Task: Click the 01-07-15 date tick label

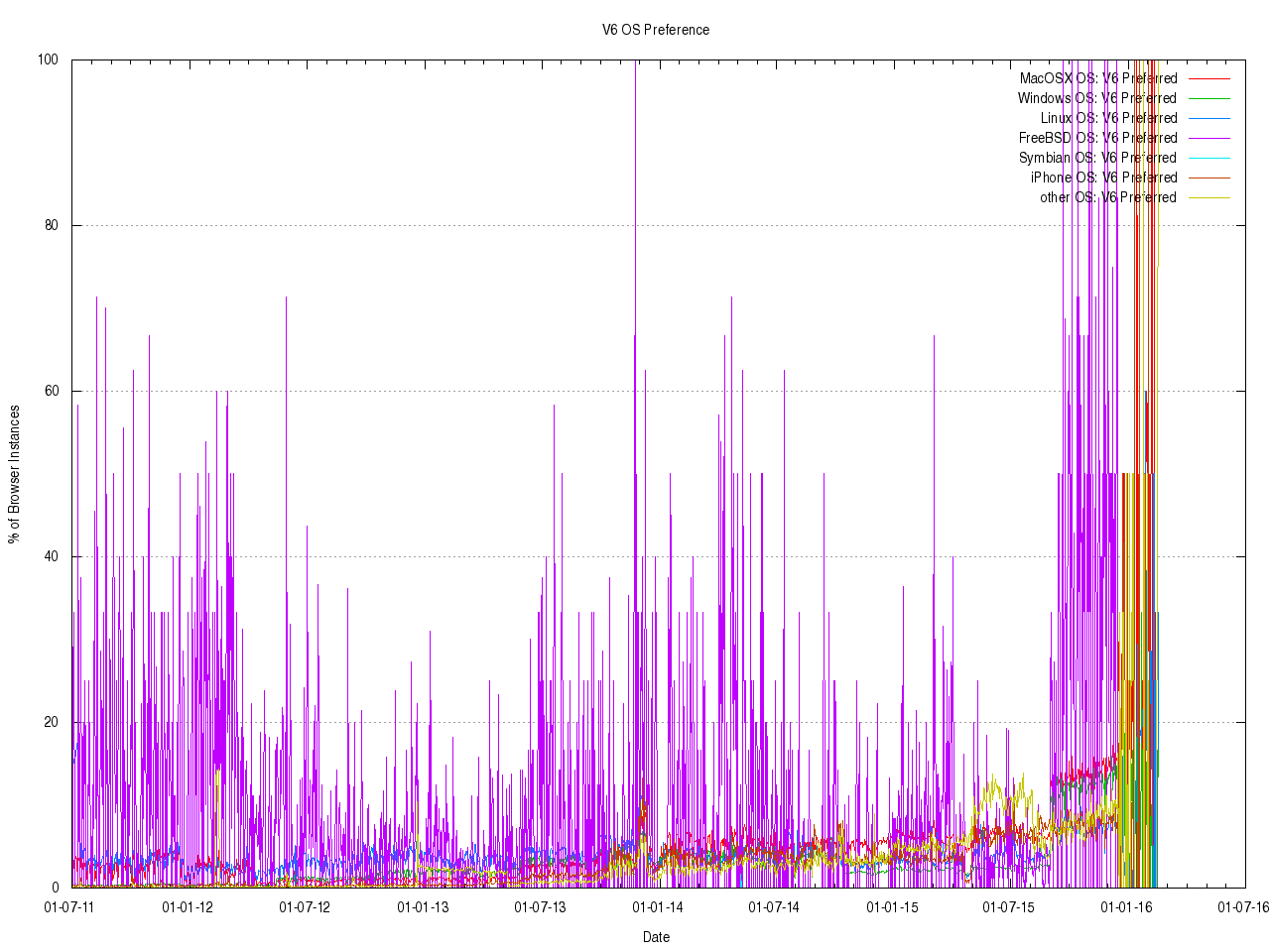Action: click(x=1009, y=906)
